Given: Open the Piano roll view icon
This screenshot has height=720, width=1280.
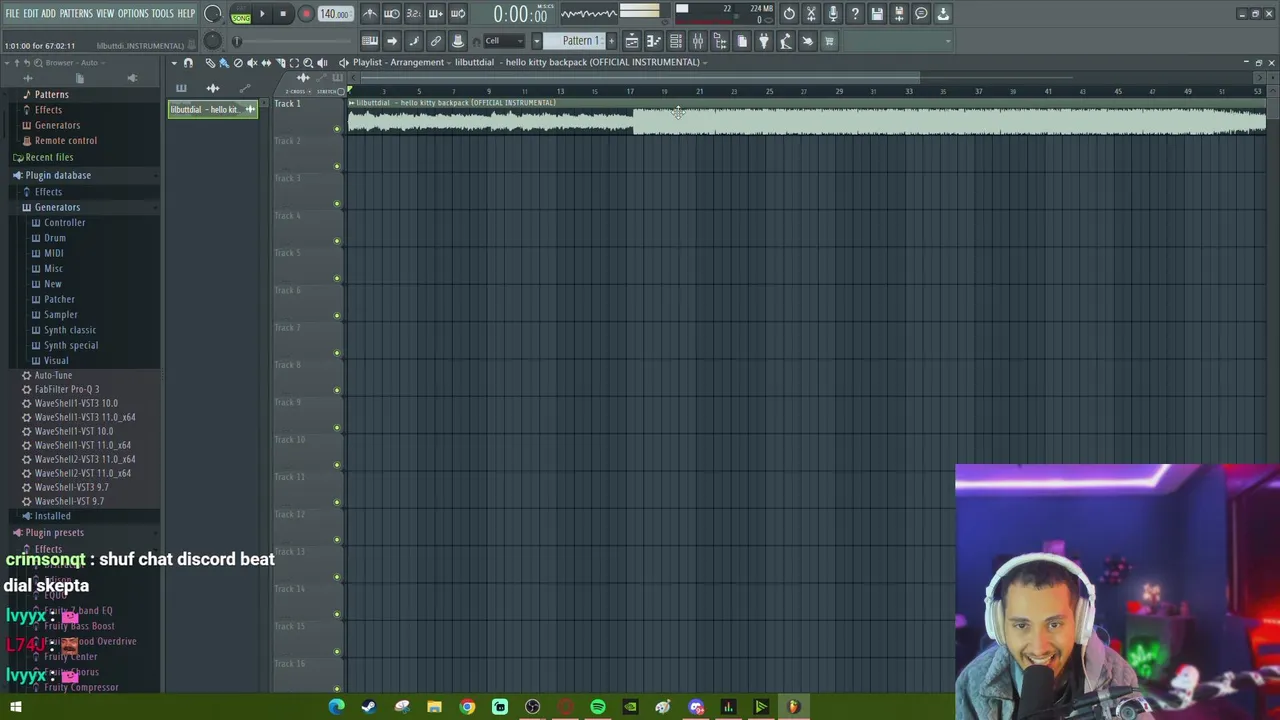Looking at the screenshot, I should (x=654, y=41).
